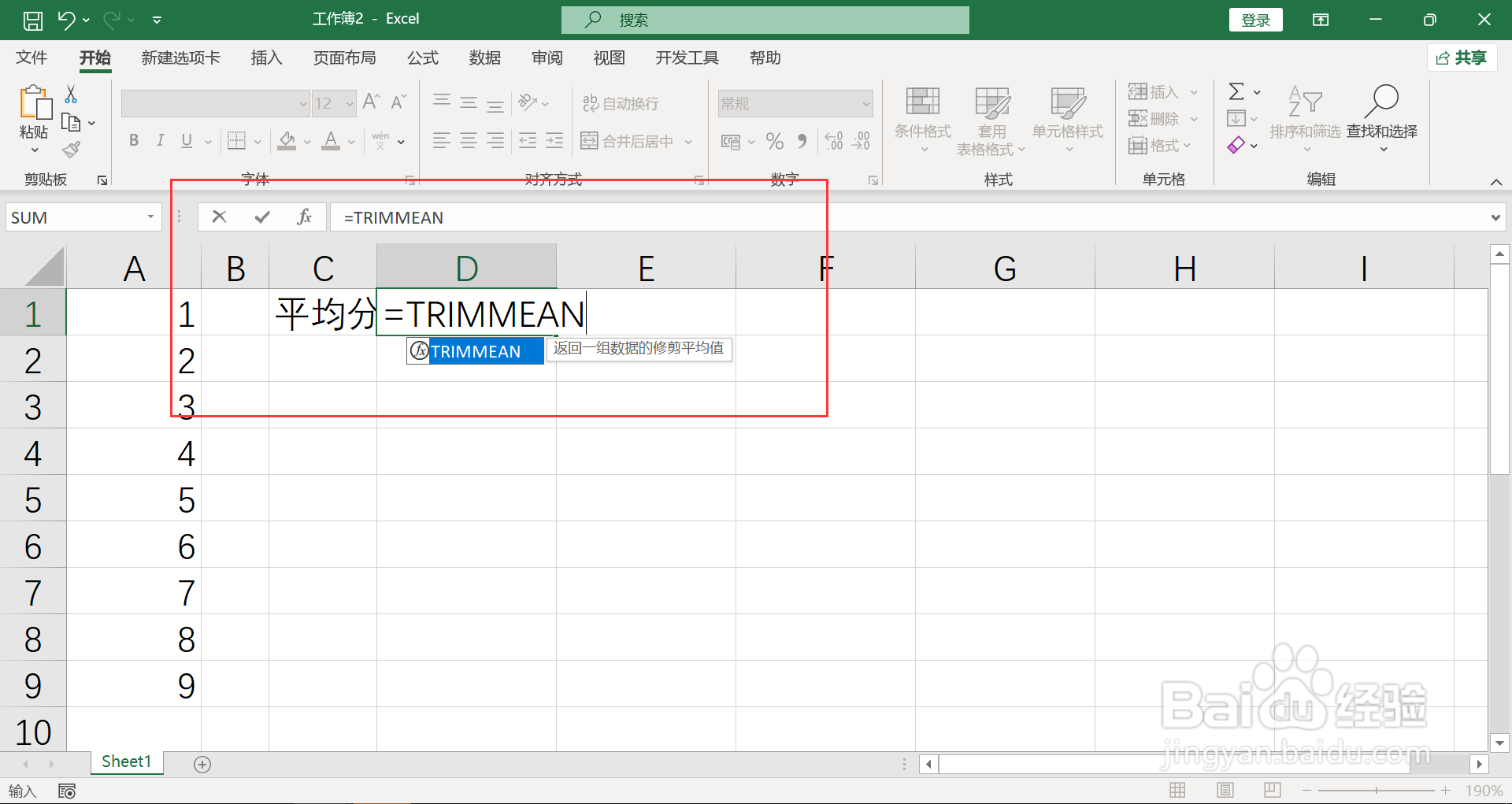Image resolution: width=1512 pixels, height=804 pixels.
Task: Open Insert Function fx dialog
Action: click(x=305, y=217)
